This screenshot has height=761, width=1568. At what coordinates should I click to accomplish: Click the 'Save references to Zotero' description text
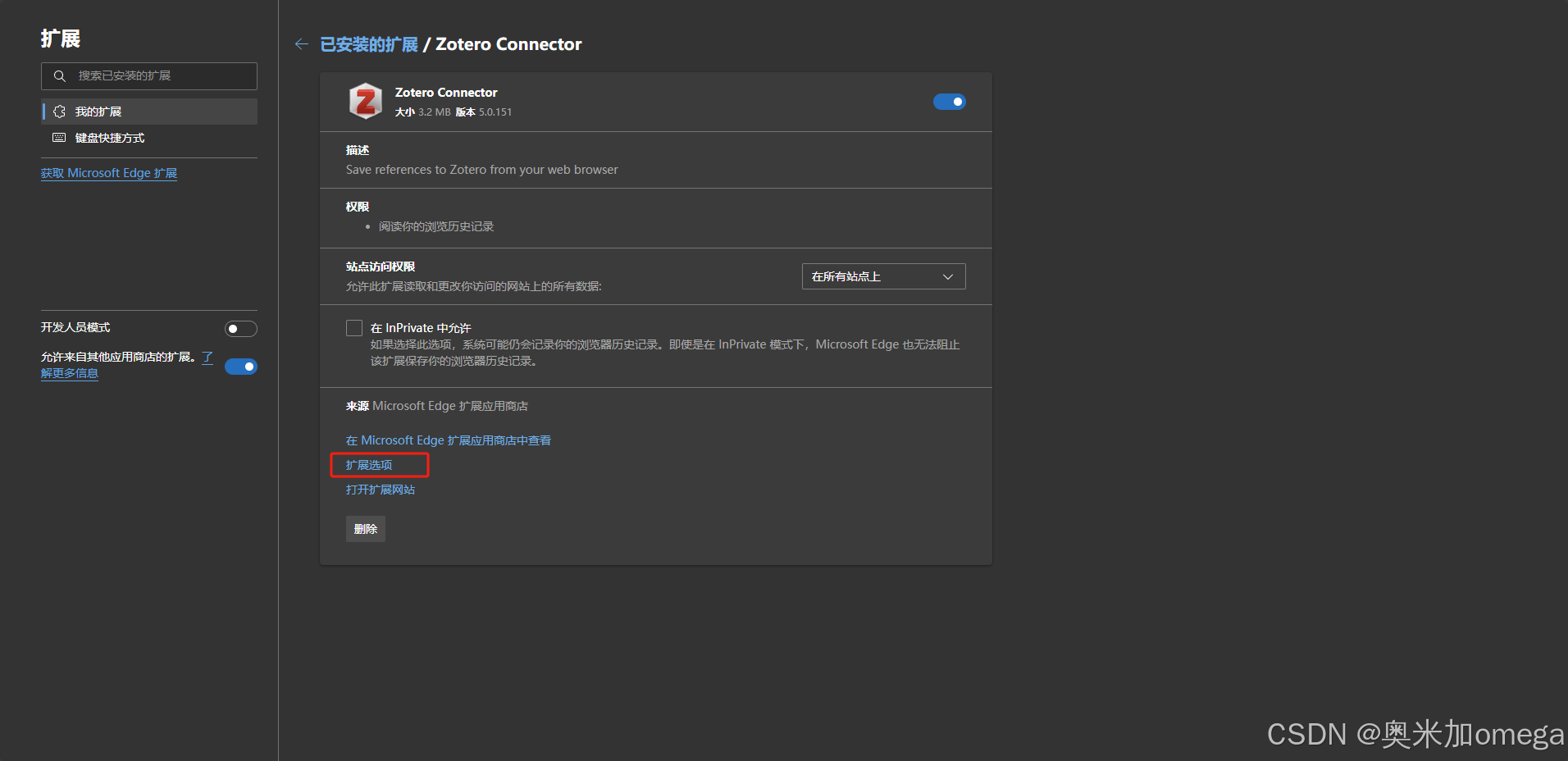pos(482,170)
